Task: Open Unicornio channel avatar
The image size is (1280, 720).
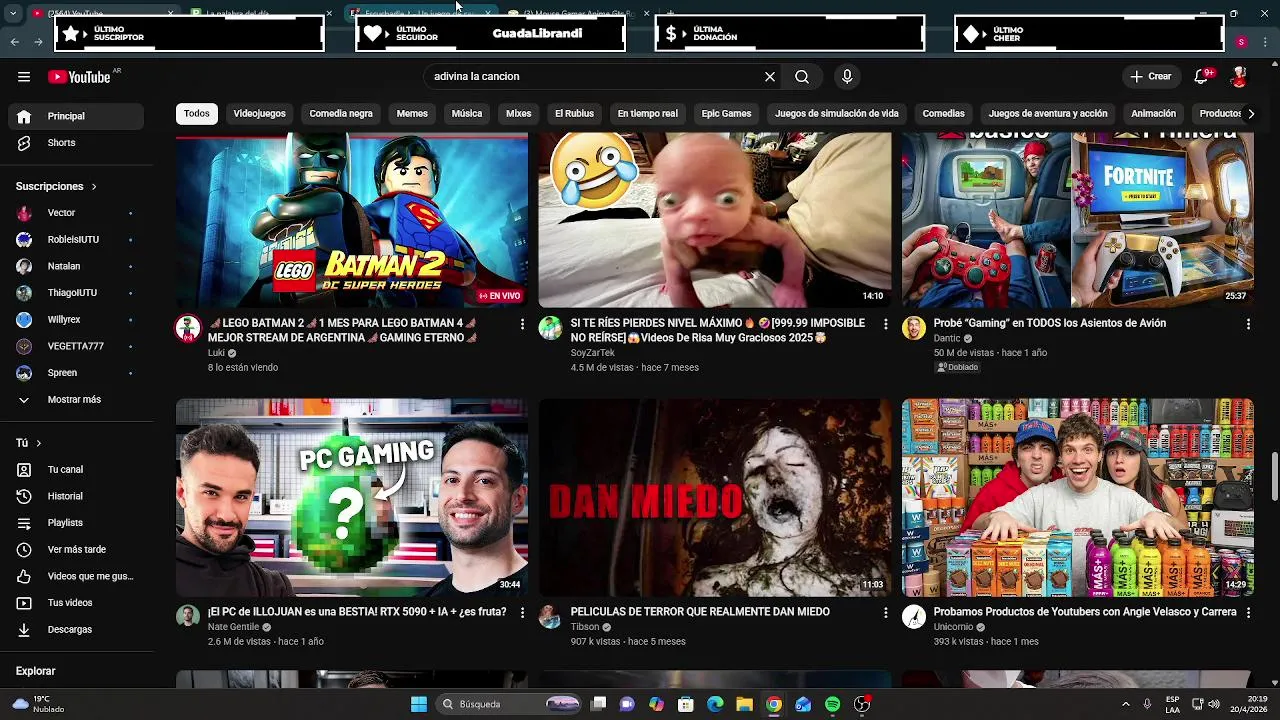Action: (x=914, y=617)
